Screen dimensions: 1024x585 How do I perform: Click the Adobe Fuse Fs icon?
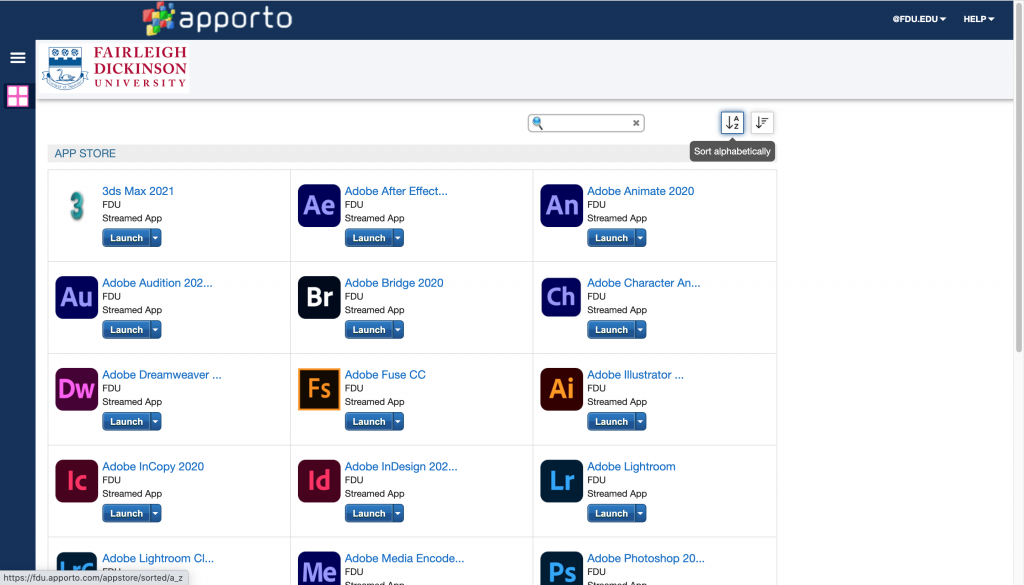[x=319, y=389]
